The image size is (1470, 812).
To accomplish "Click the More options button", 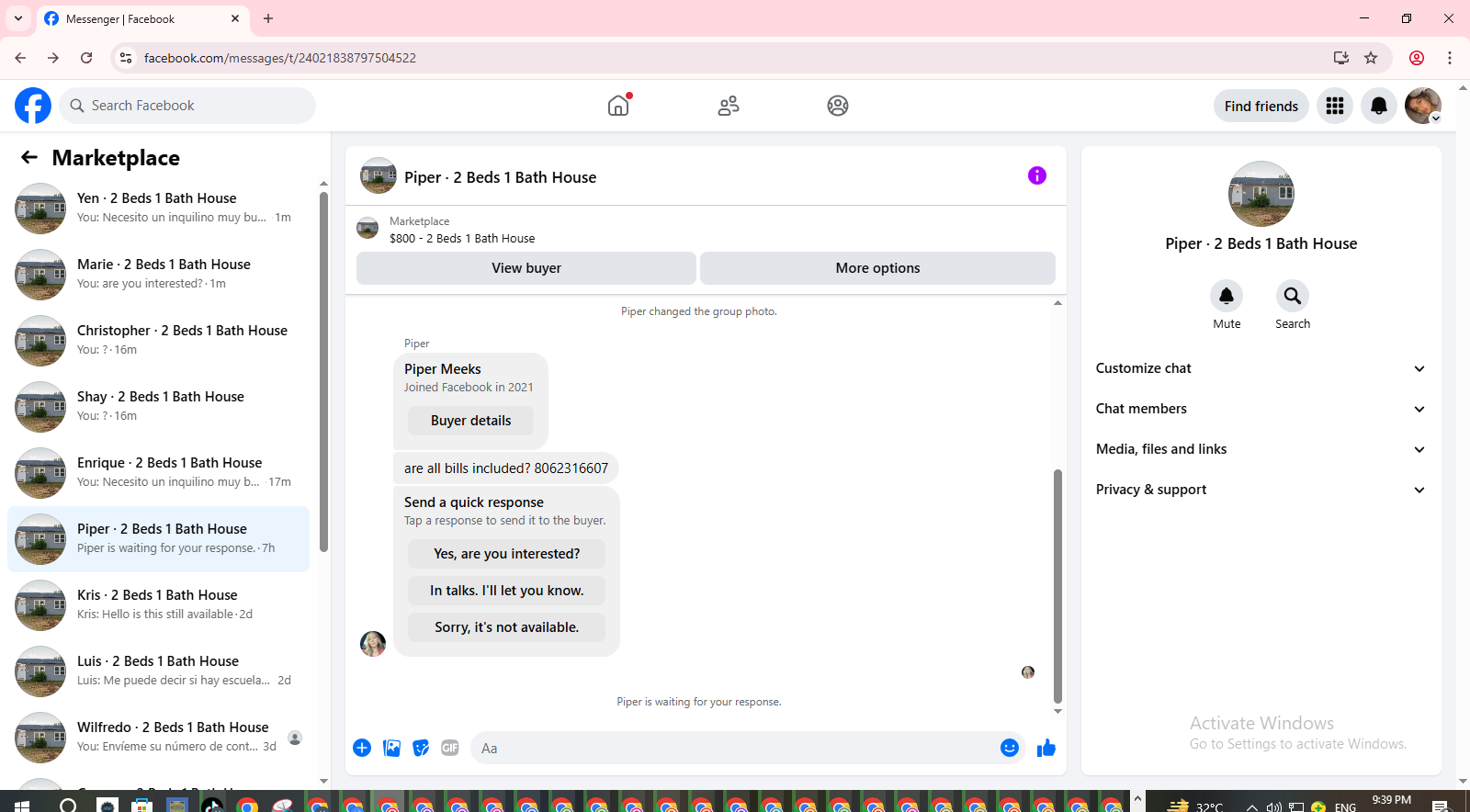I will click(x=877, y=268).
